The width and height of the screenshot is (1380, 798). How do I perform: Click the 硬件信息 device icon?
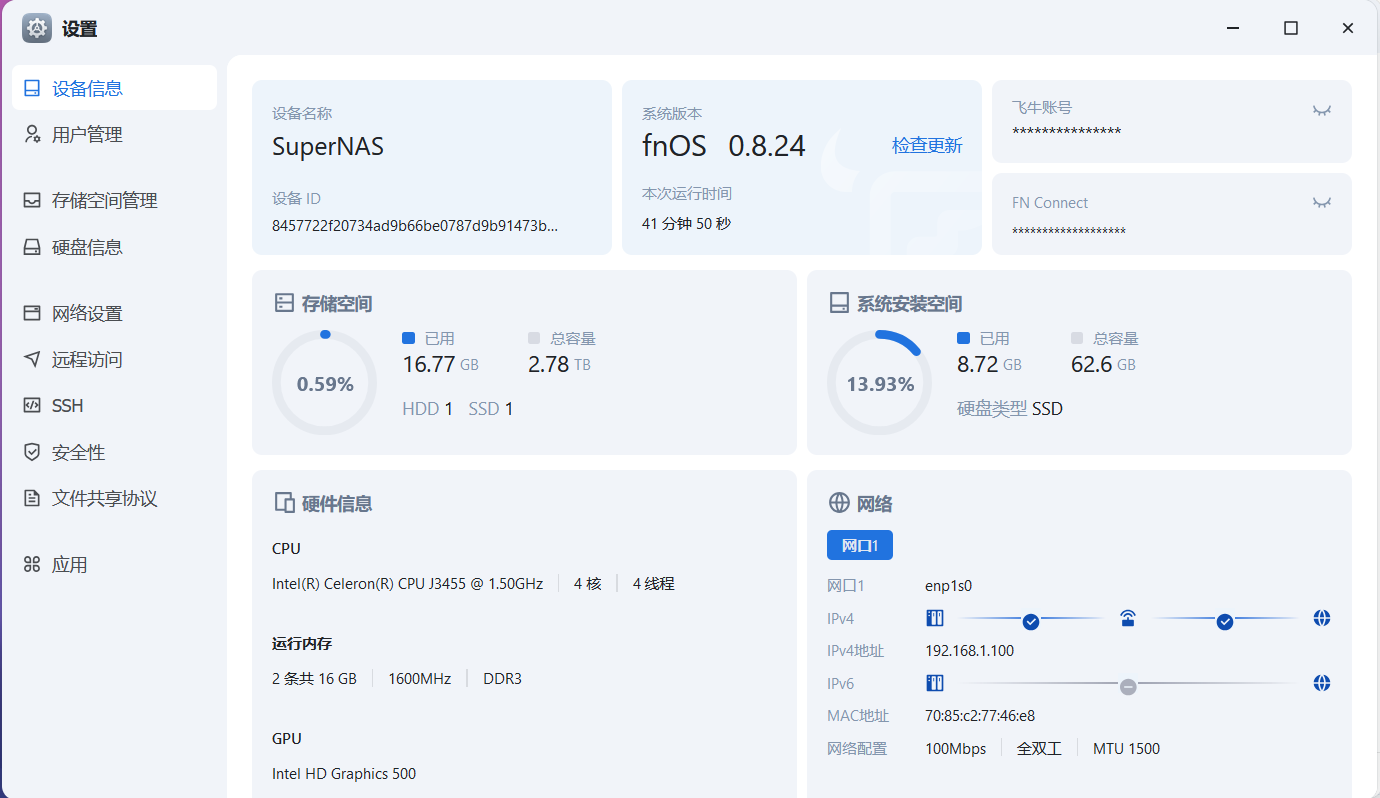(x=284, y=503)
